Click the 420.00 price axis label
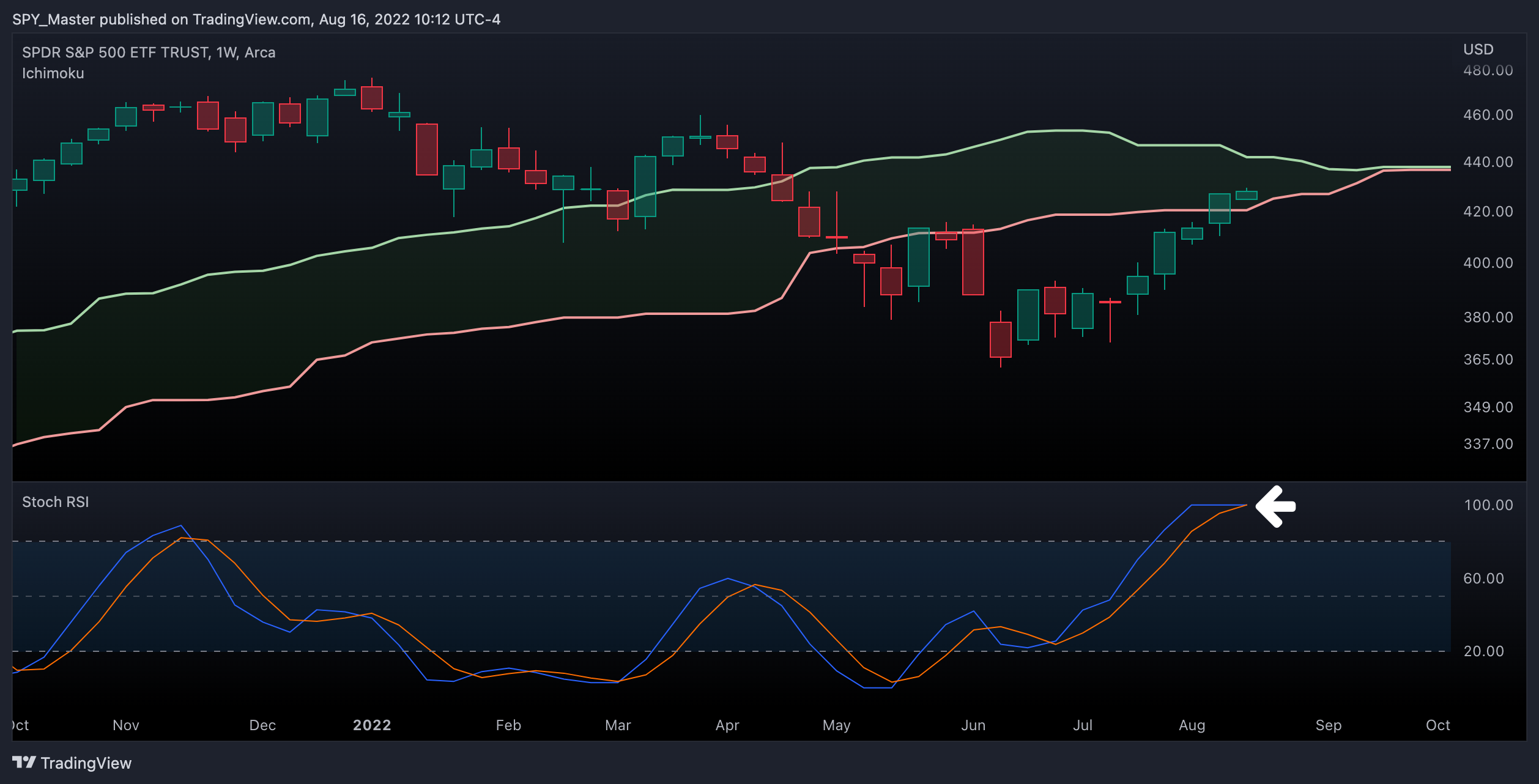This screenshot has width=1539, height=784. [x=1488, y=212]
